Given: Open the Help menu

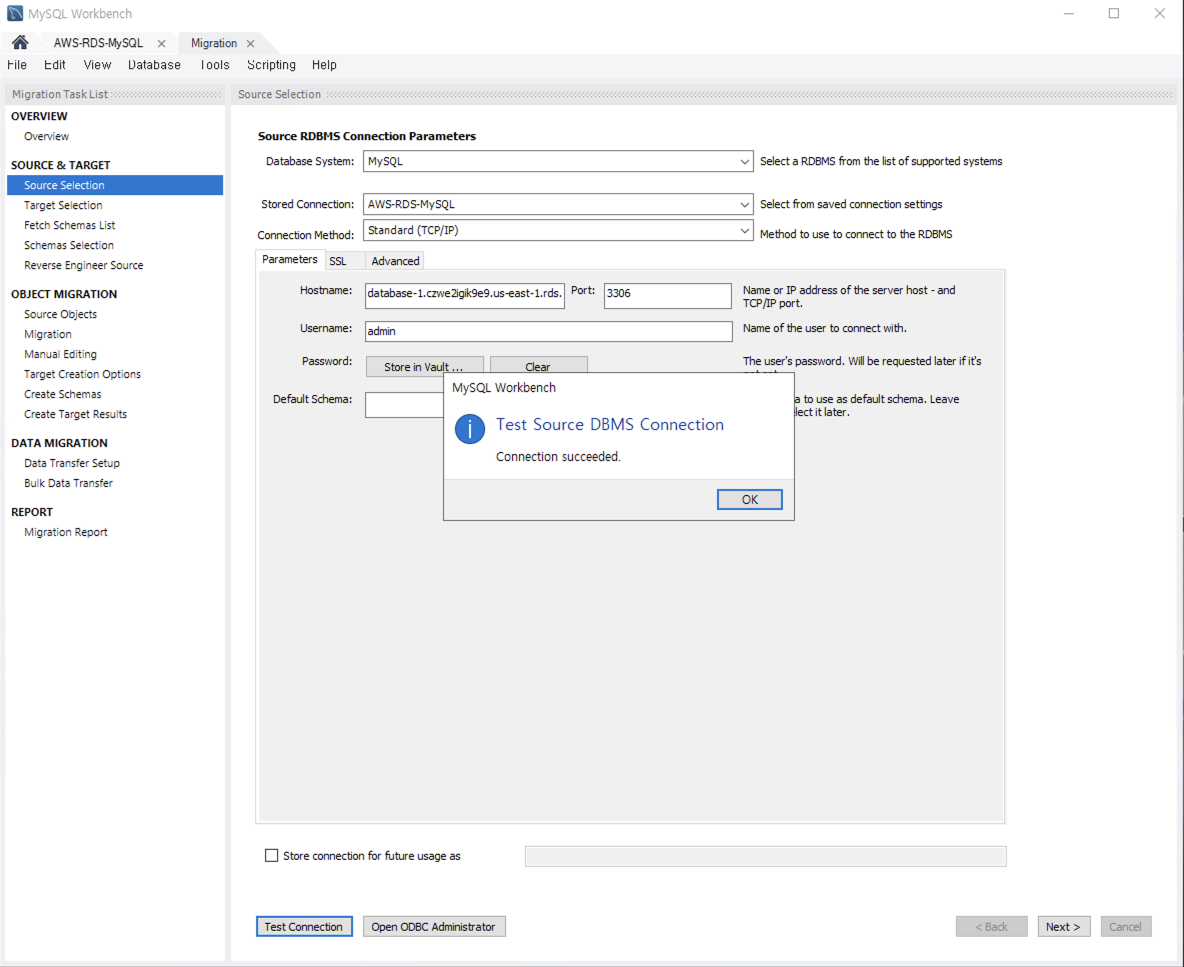Looking at the screenshot, I should [324, 65].
